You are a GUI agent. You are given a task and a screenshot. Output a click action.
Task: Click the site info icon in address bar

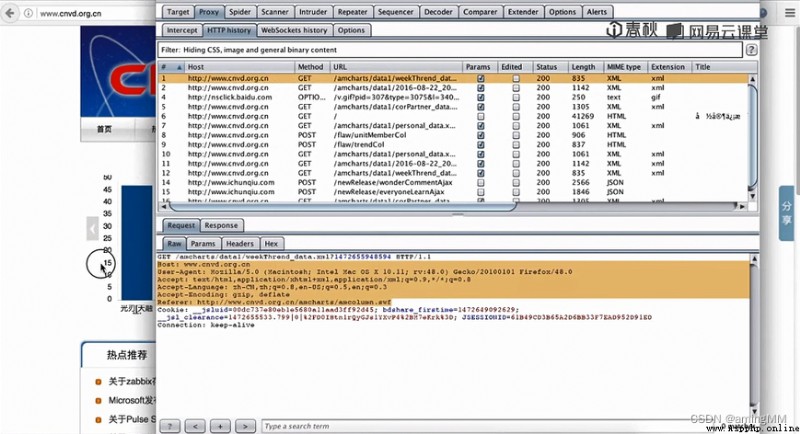point(29,13)
